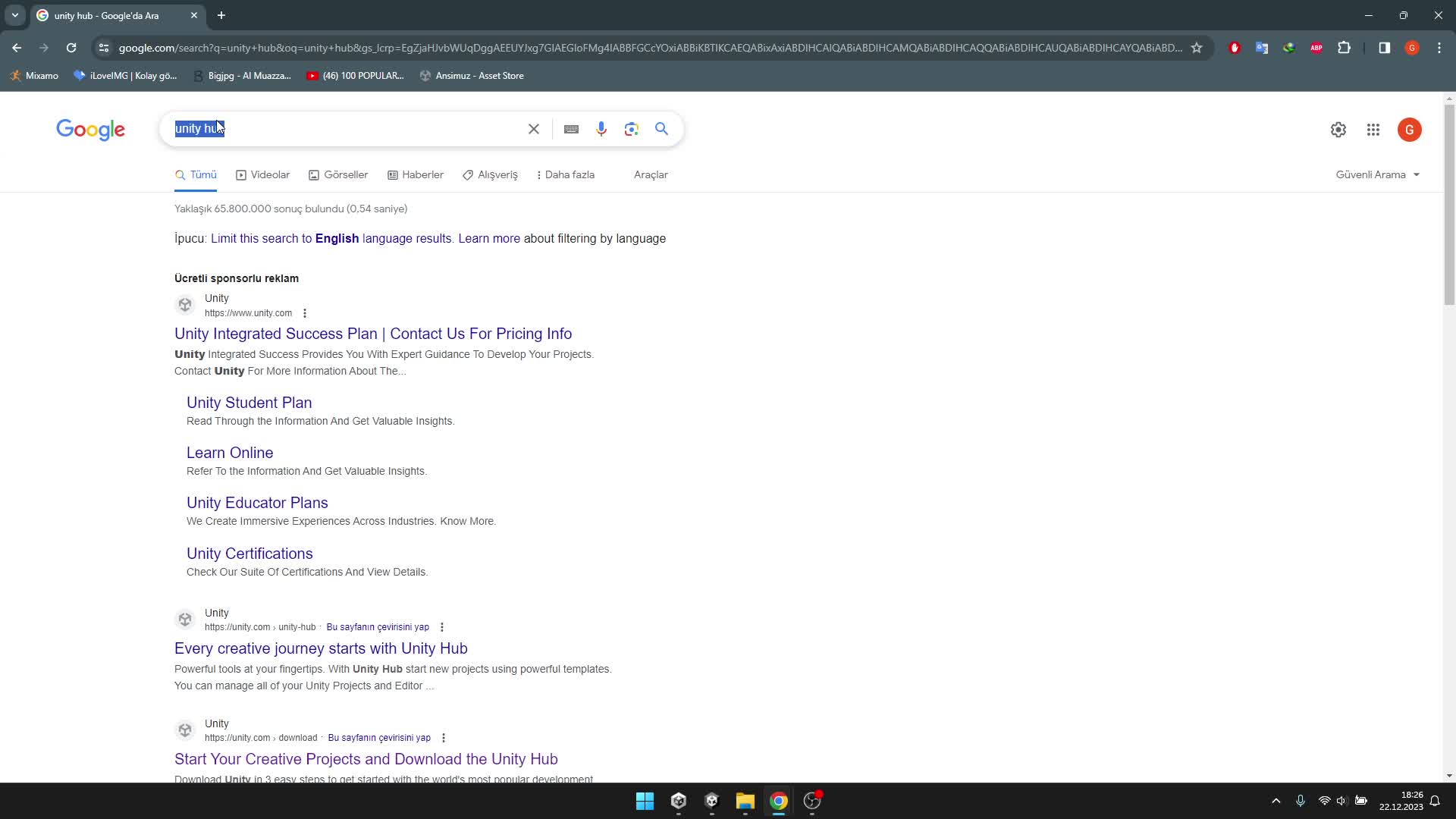The height and width of the screenshot is (819, 1456).
Task: Close the unity hub tab
Action: (194, 15)
